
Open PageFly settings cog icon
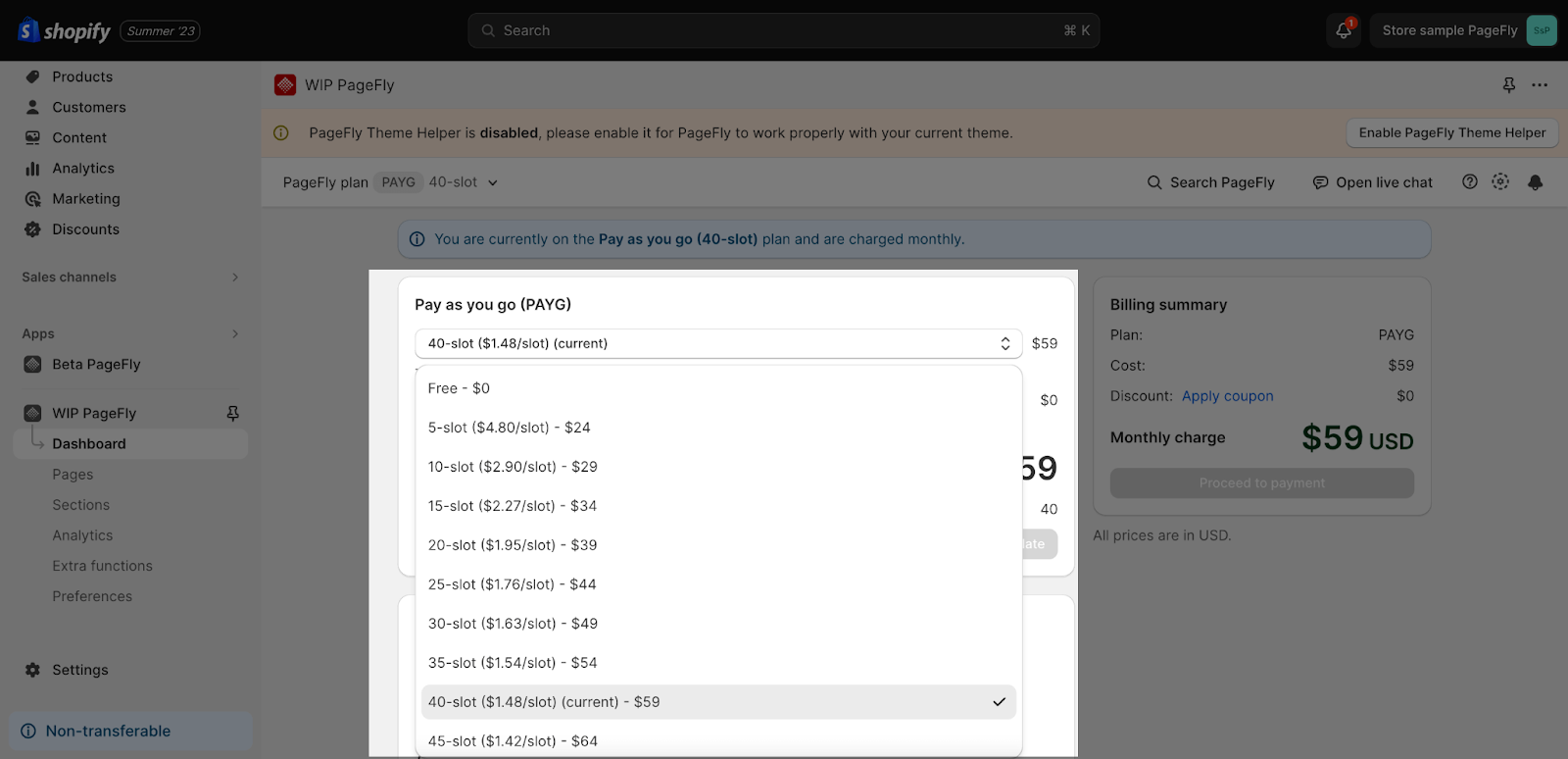1500,181
